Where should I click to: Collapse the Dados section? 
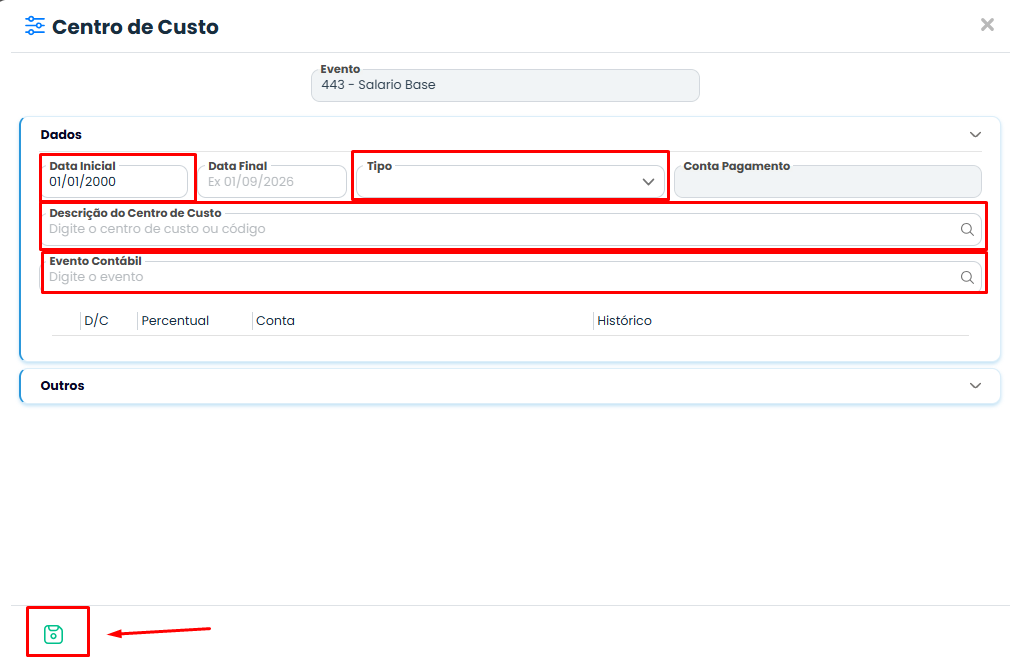point(975,135)
